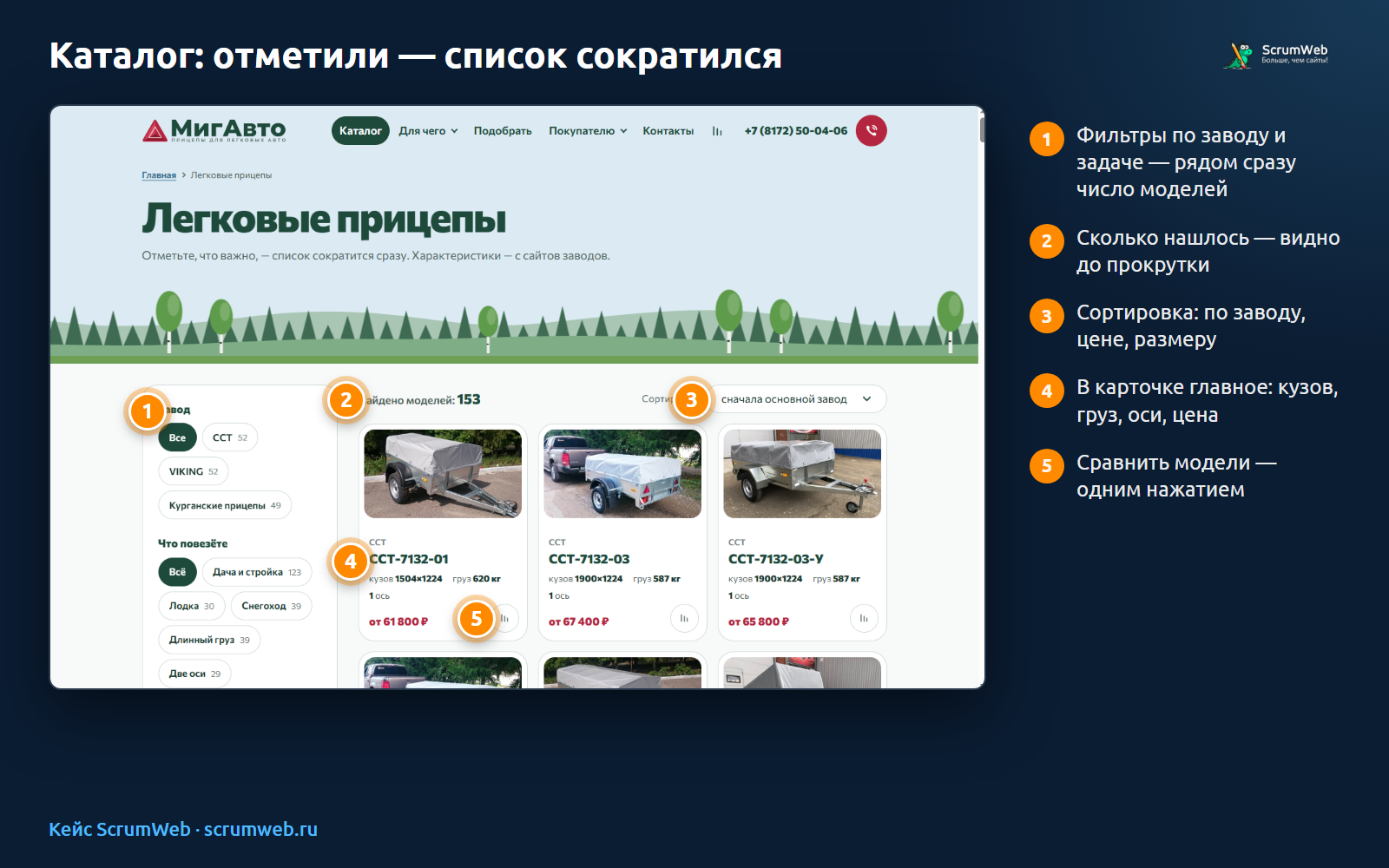Select the Всё cargo filter chip
This screenshot has width=1389, height=868.
177,572
